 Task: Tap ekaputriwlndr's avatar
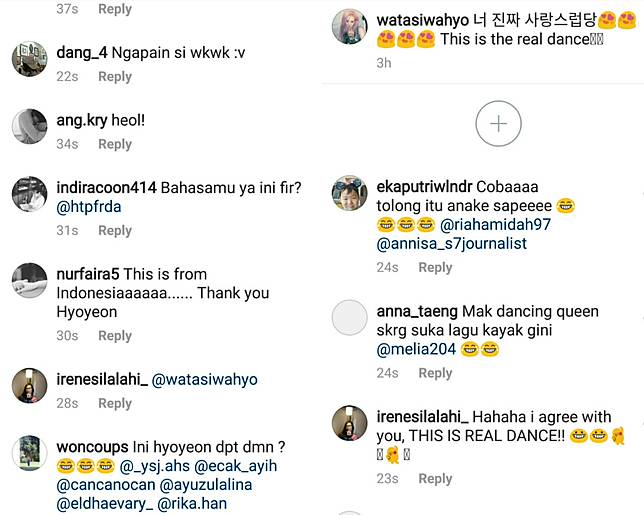click(x=350, y=194)
